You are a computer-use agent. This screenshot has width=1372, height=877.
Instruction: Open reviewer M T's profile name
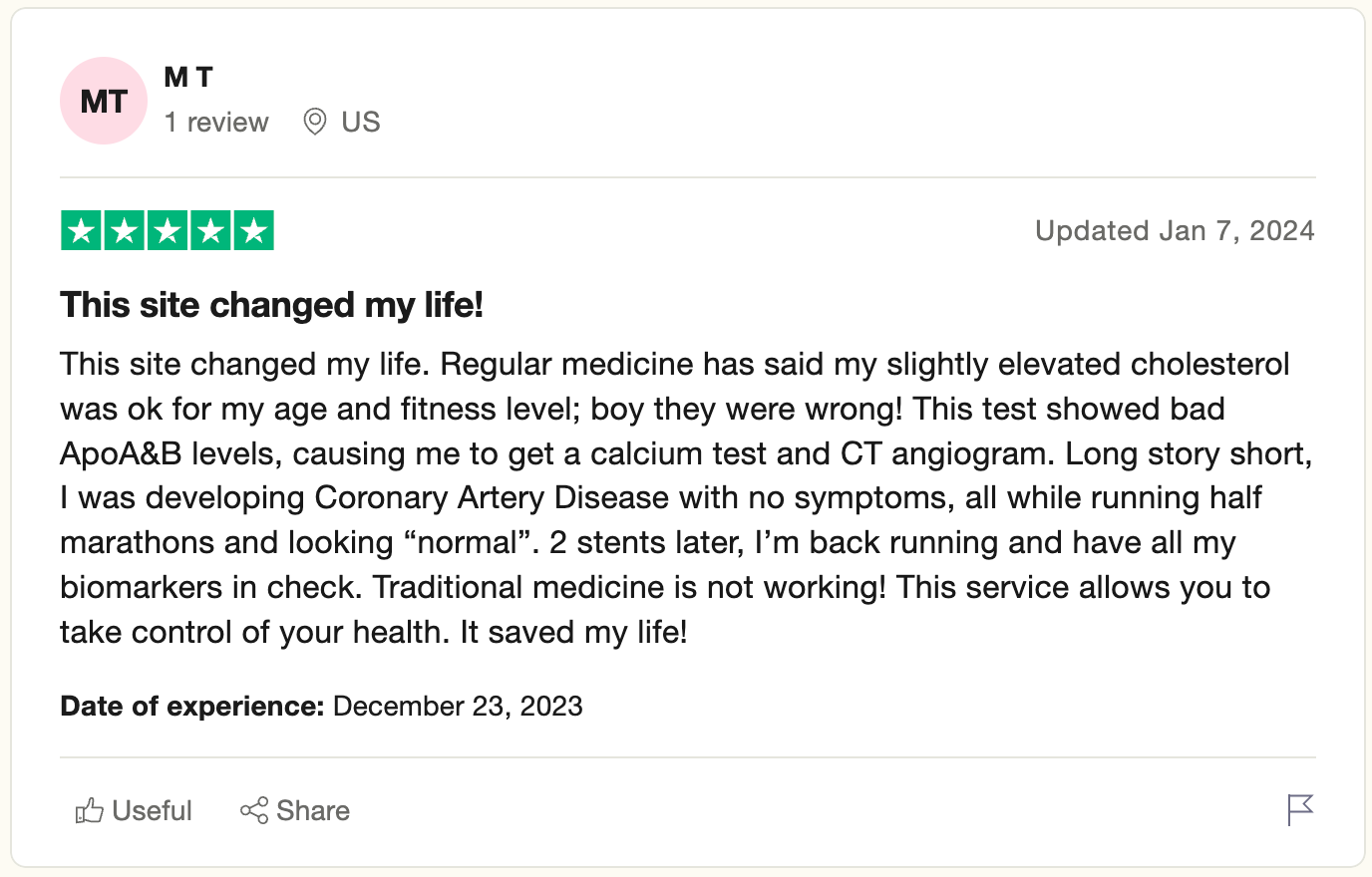coord(188,77)
